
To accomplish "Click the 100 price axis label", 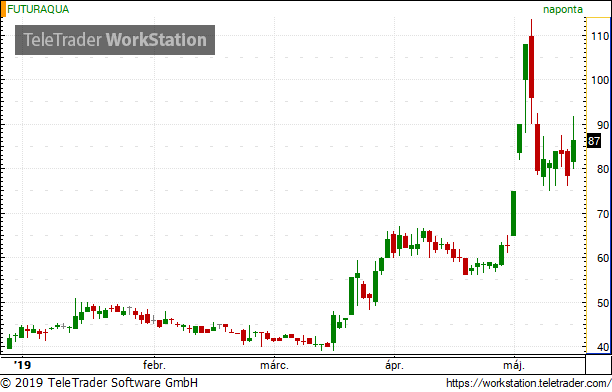I will coord(600,80).
